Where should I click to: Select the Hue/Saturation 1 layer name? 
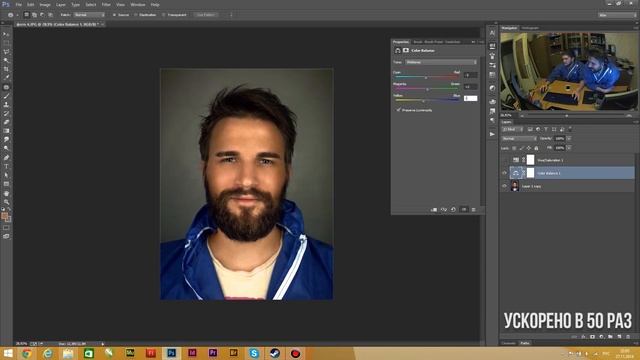tap(550, 160)
